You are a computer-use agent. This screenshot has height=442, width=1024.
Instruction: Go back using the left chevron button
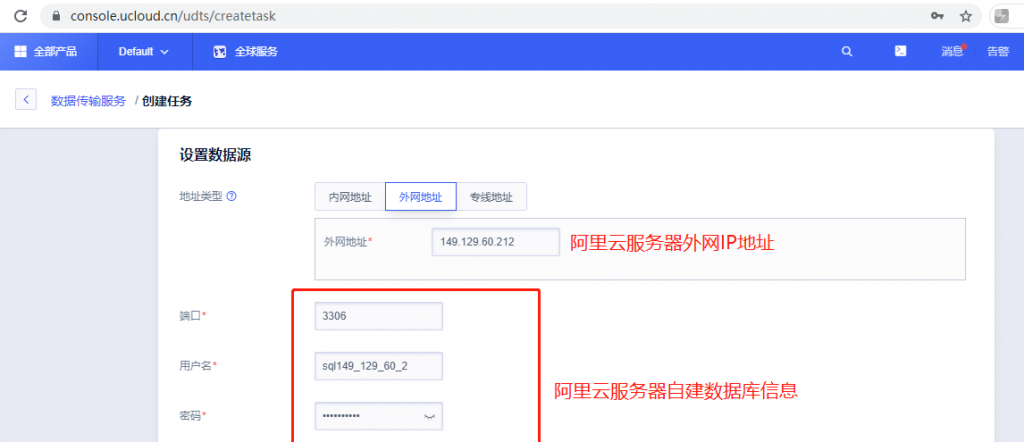(25, 99)
